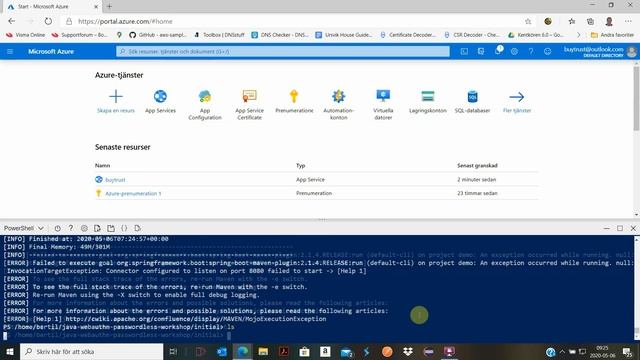This screenshot has height=360, width=640.
Task: Open Cloud Shell settings gear
Action: click(84, 228)
